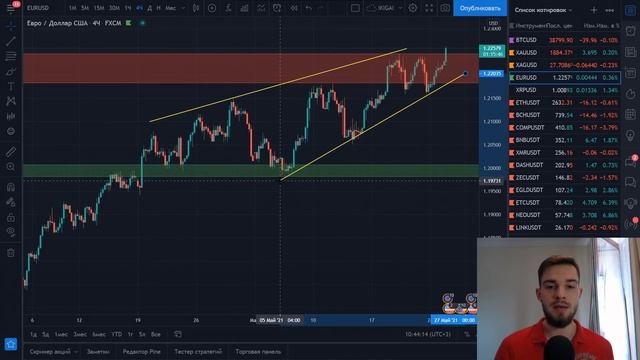Select BTCUSD in the watchlist
640x360 pixels.
pyautogui.click(x=565, y=40)
